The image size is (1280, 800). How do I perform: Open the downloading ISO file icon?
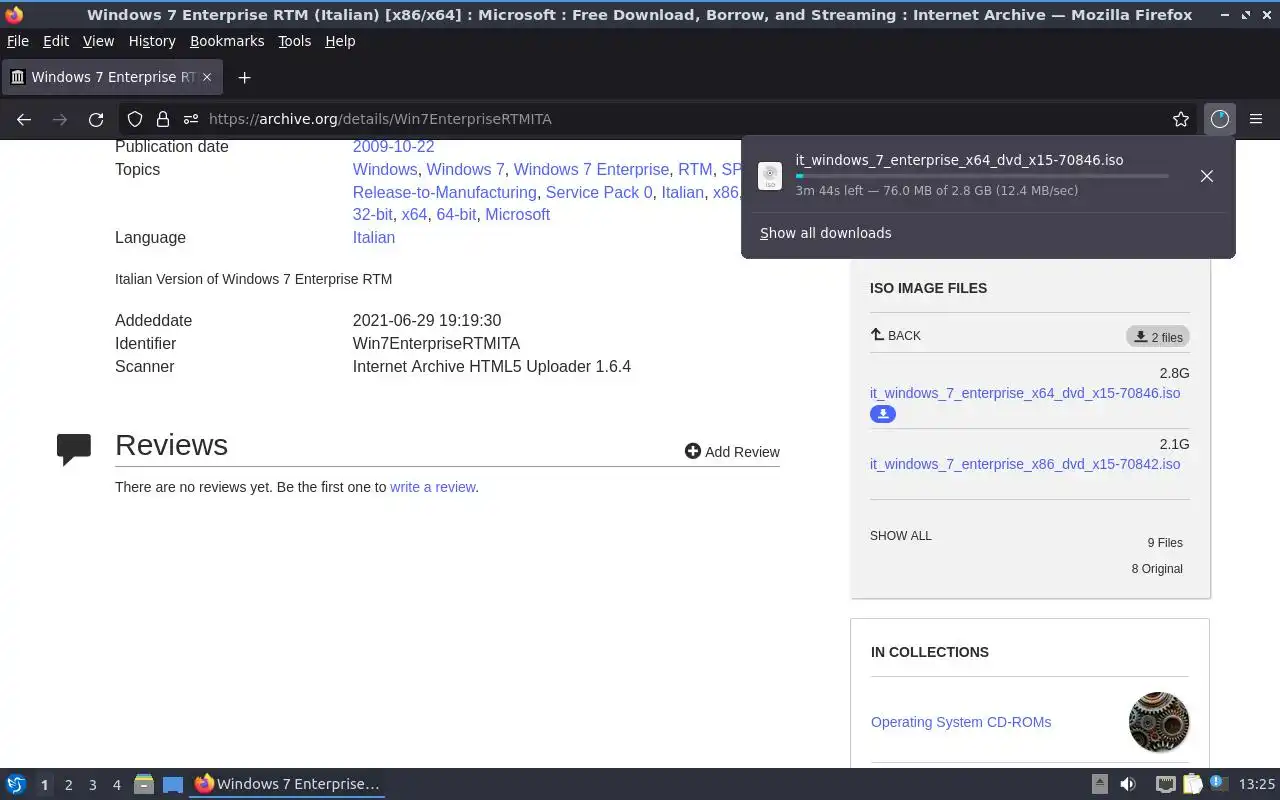(770, 176)
